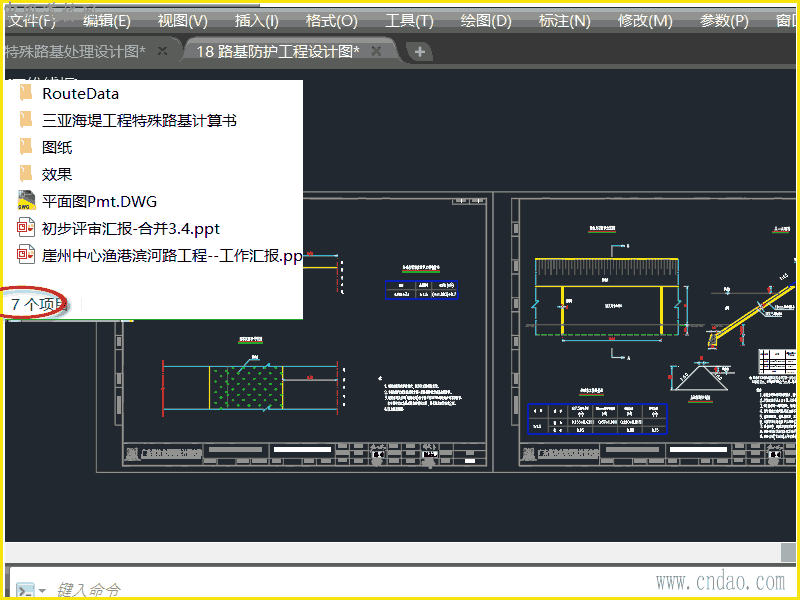Screen dimensions: 800x600
Task: Click the 崖州中心渔港滨河路工程--工作汇报 file name
Action: click(x=172, y=256)
